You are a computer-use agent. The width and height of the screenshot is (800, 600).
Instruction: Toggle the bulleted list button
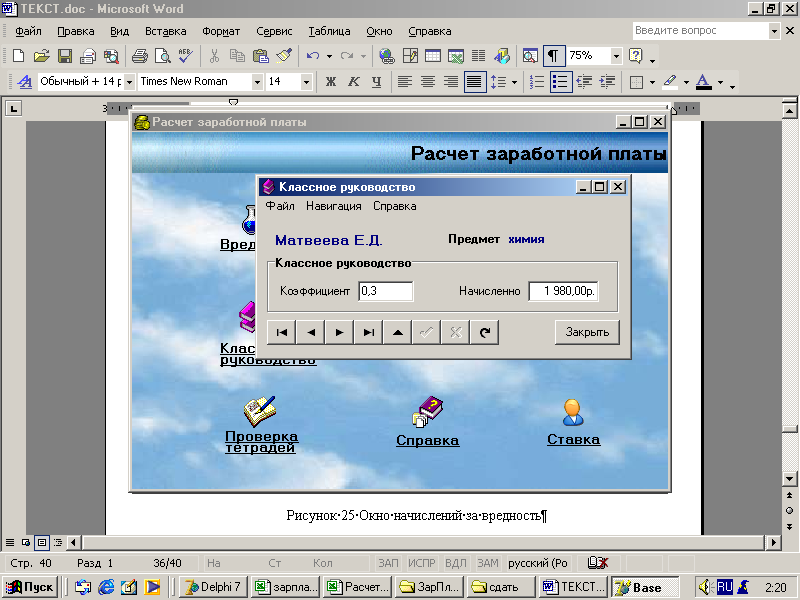[x=560, y=82]
